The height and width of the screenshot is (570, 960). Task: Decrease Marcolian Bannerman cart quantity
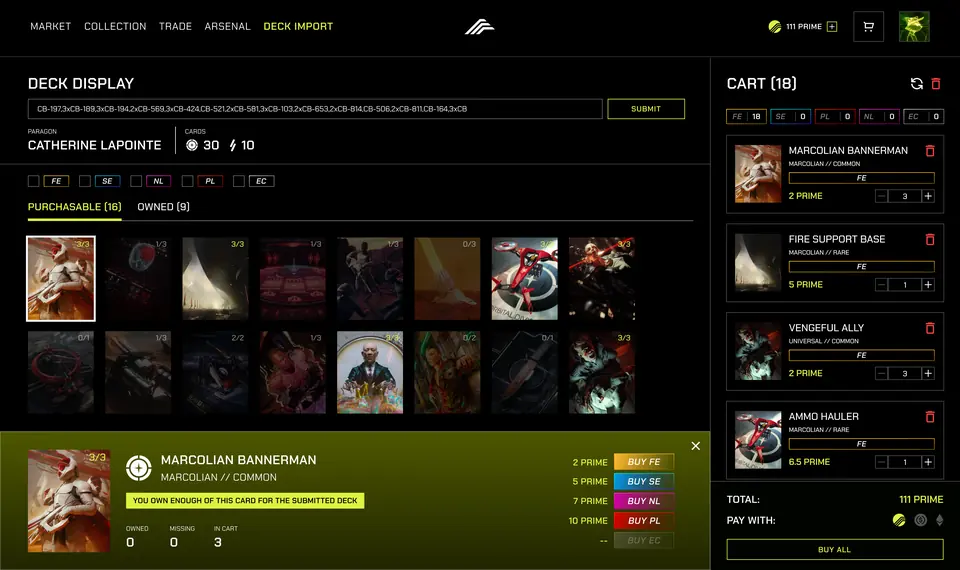tap(881, 196)
